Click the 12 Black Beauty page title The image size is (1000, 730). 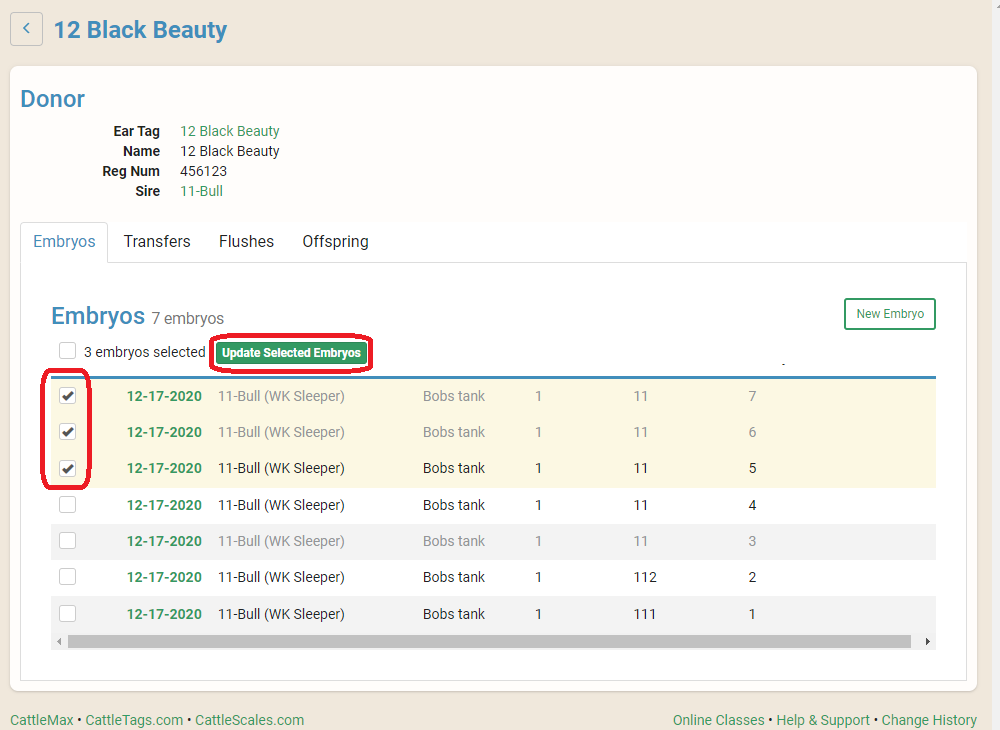pos(140,29)
